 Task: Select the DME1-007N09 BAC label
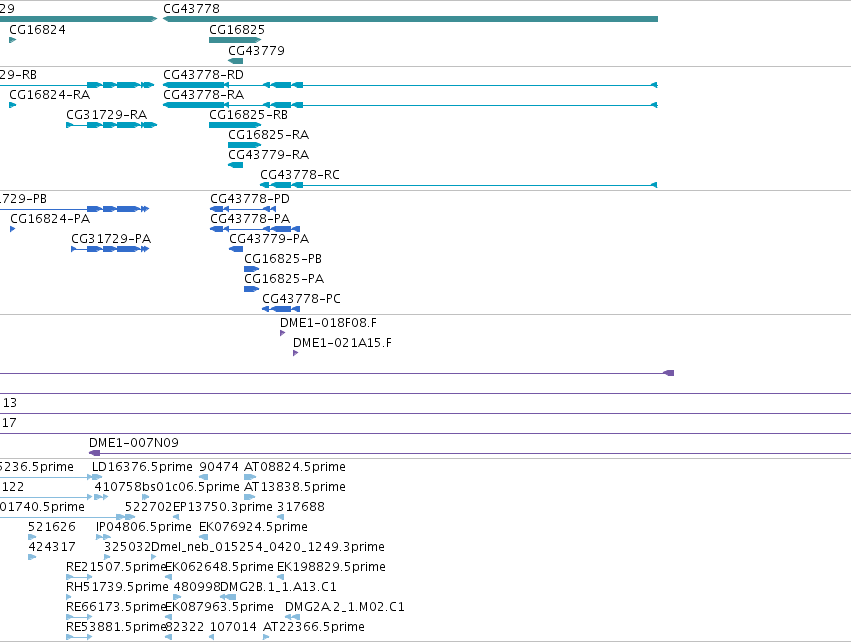pyautogui.click(x=134, y=443)
